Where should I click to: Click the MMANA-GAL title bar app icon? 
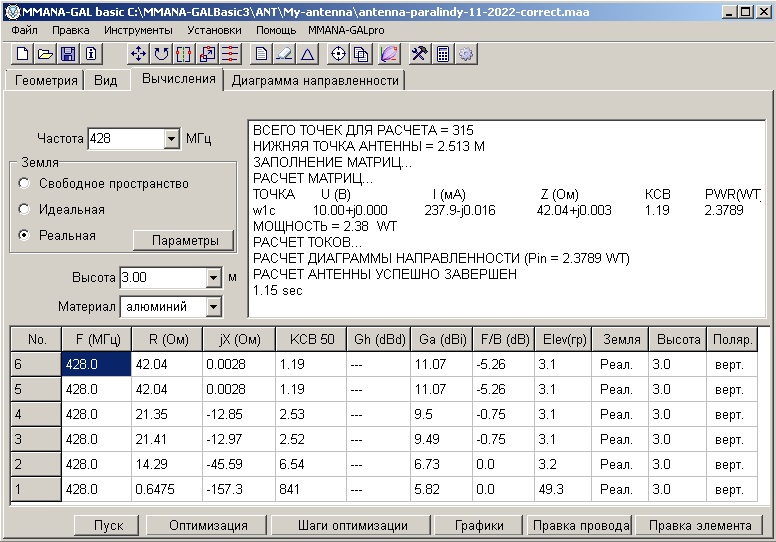coord(12,11)
